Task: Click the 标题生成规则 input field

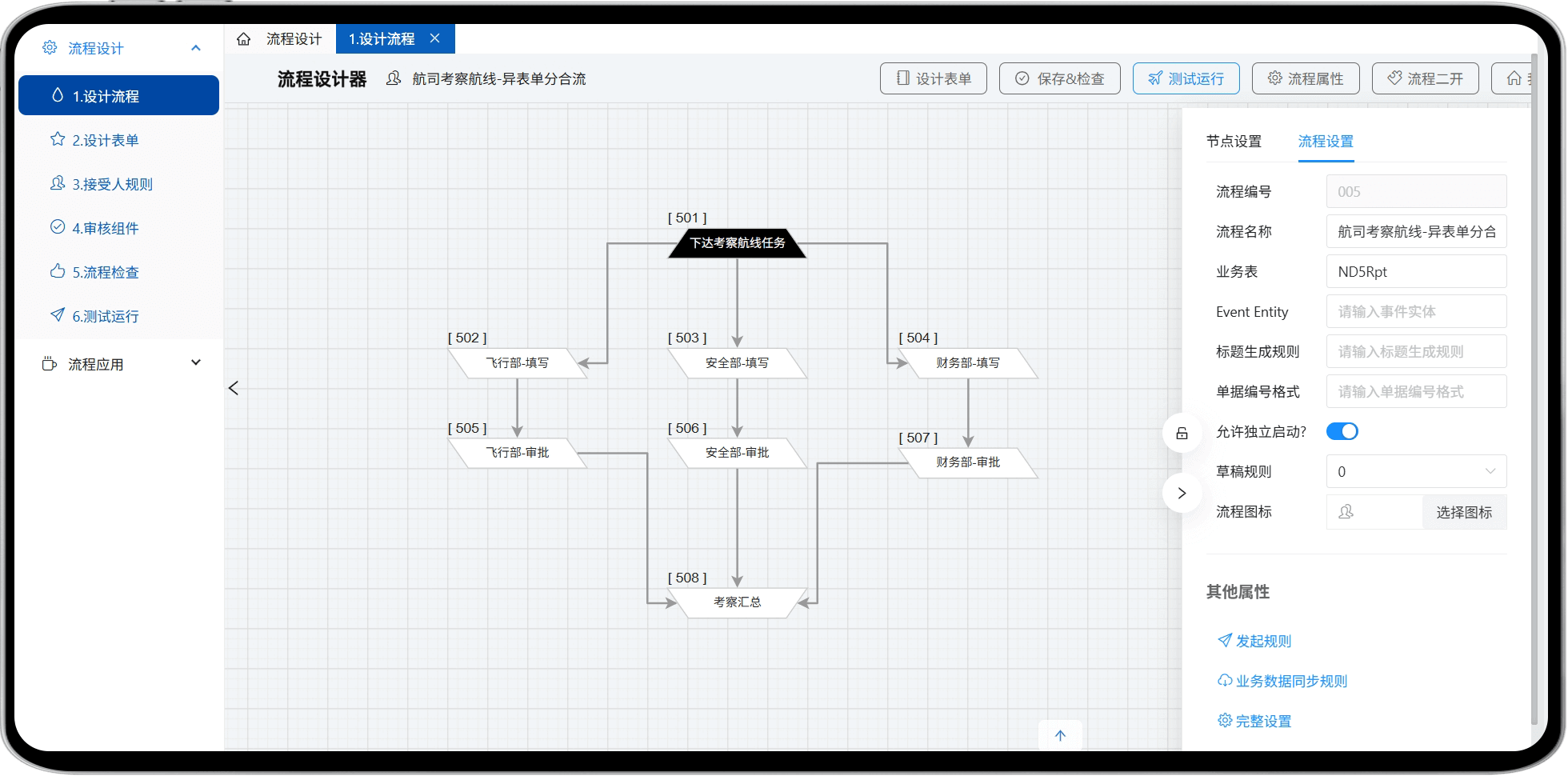Action: tap(1415, 352)
